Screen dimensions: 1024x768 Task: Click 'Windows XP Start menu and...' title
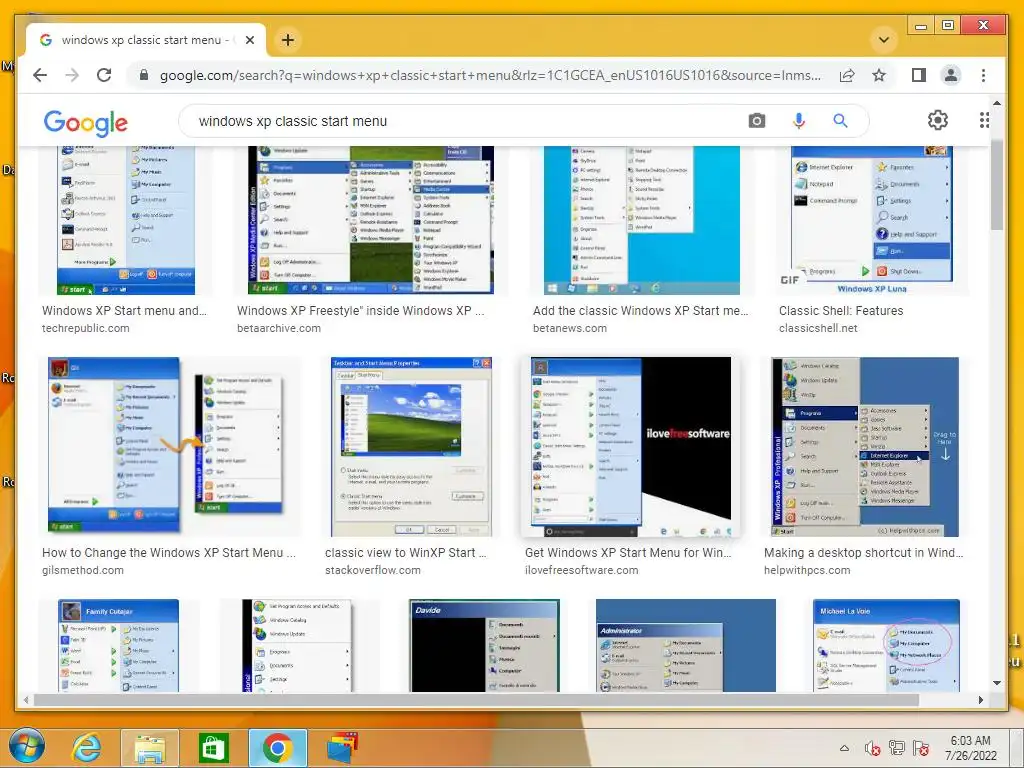click(x=124, y=311)
